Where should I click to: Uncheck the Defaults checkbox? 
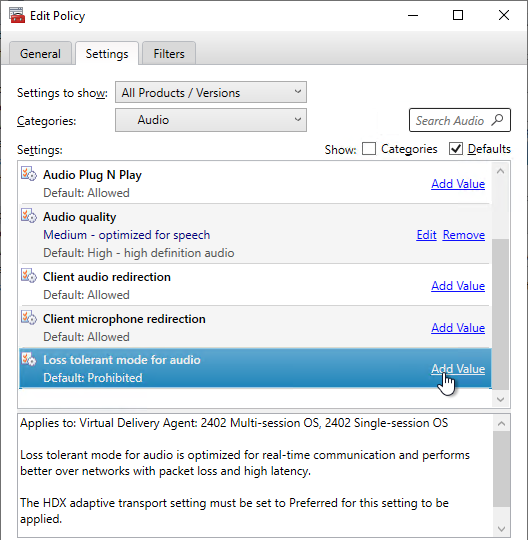coord(456,149)
